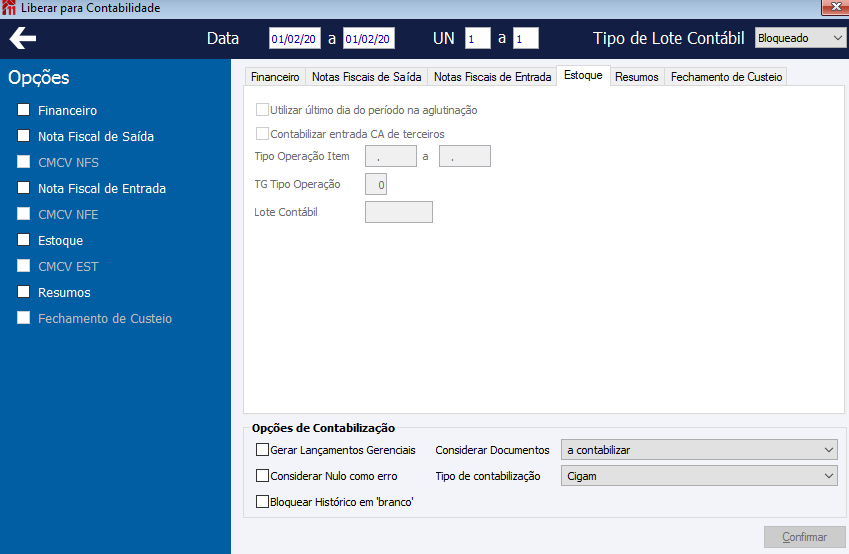This screenshot has width=849, height=554.
Task: Click the Confirmar button
Action: point(805,537)
